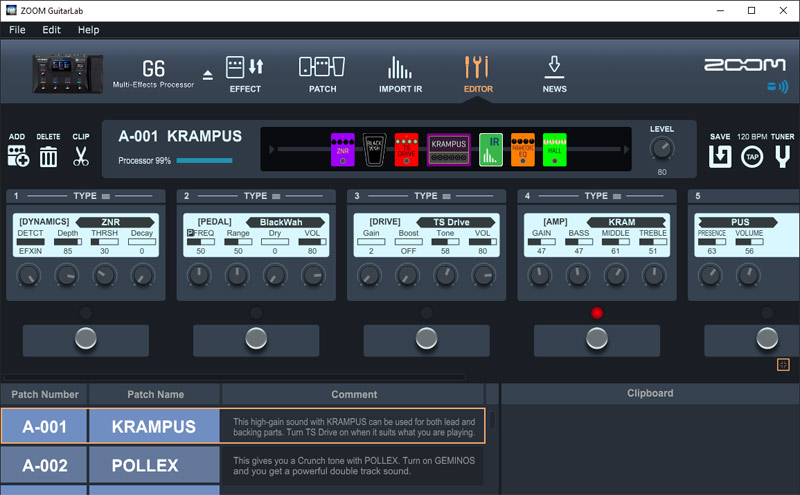
Task: Click the ZOOM logo
Action: click(744, 64)
